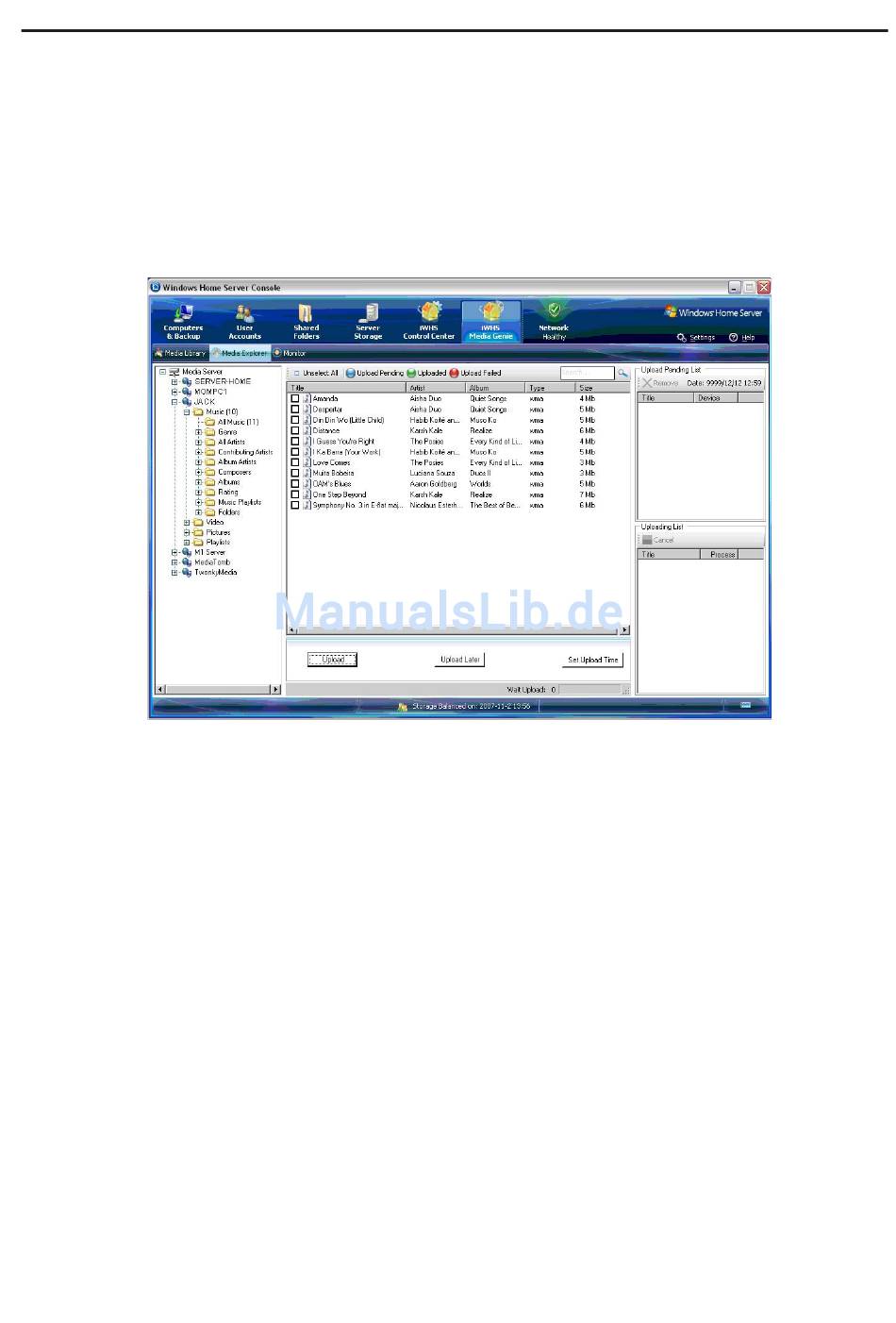Click Unselect All in the toolbar
The image size is (896, 1323).
coord(316,373)
